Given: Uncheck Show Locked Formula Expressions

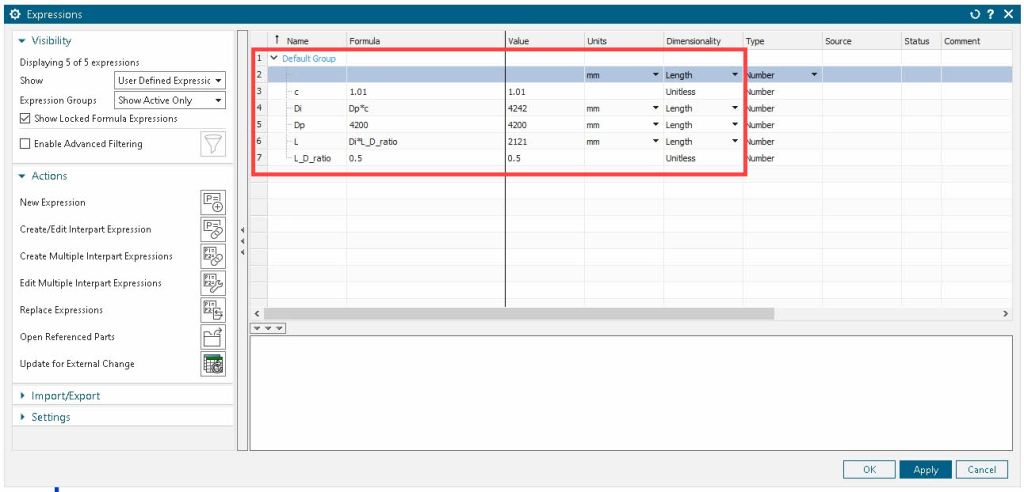Looking at the screenshot, I should 25,118.
